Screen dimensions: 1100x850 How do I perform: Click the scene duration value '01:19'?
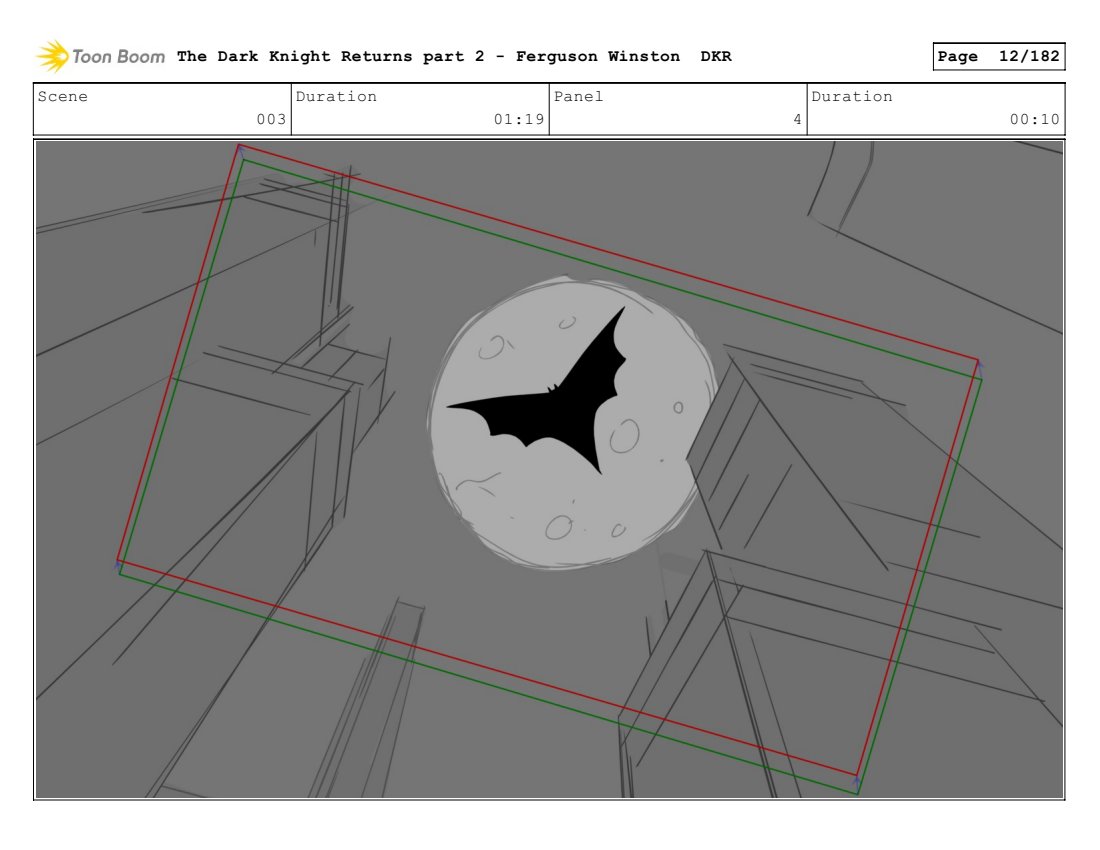tap(519, 119)
